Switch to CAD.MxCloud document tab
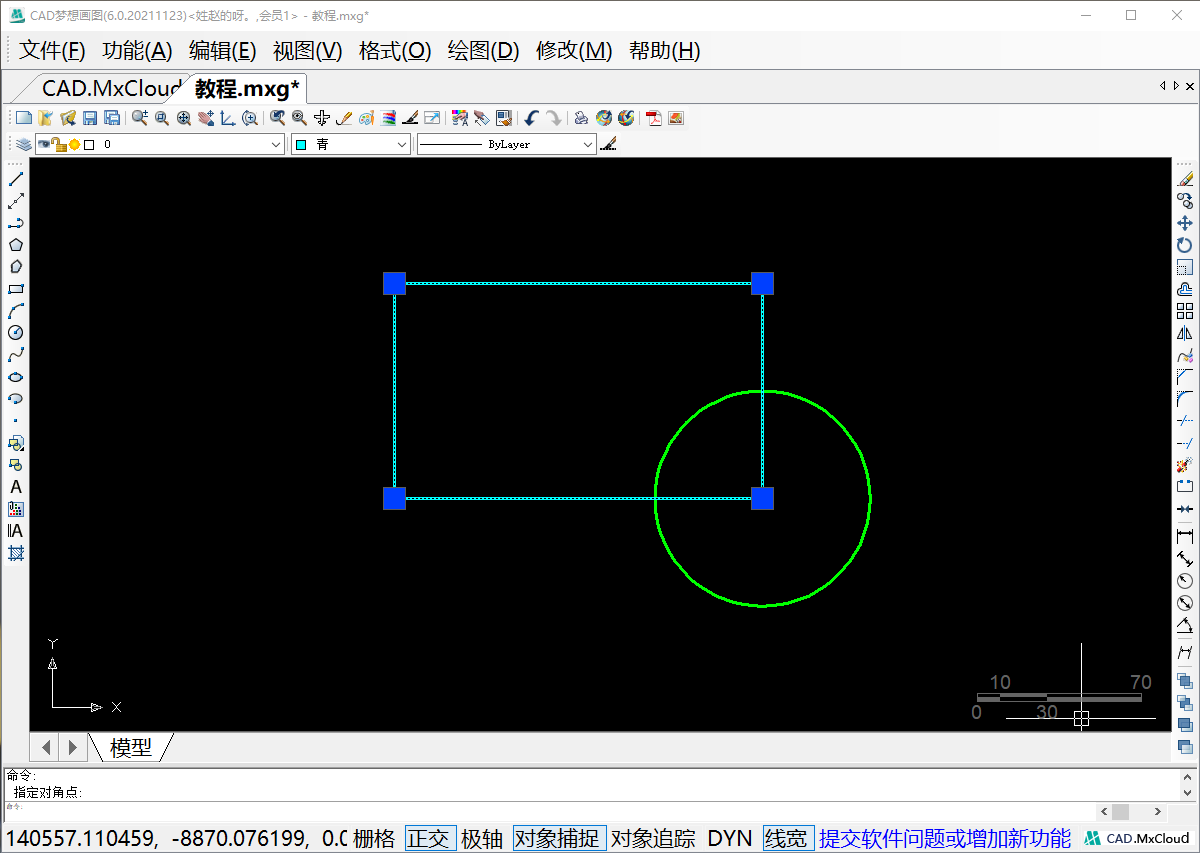The height and width of the screenshot is (853, 1200). pyautogui.click(x=110, y=88)
